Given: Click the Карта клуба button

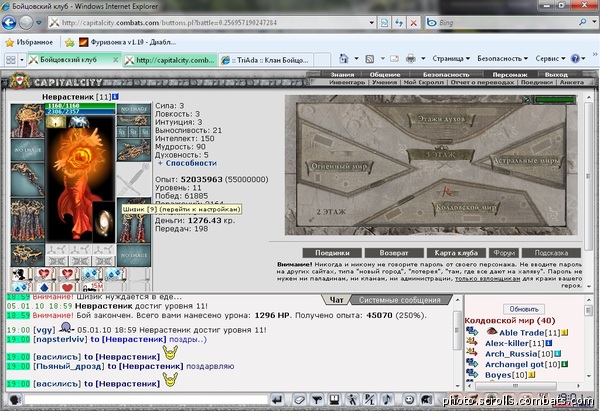Looking at the screenshot, I should point(456,253).
